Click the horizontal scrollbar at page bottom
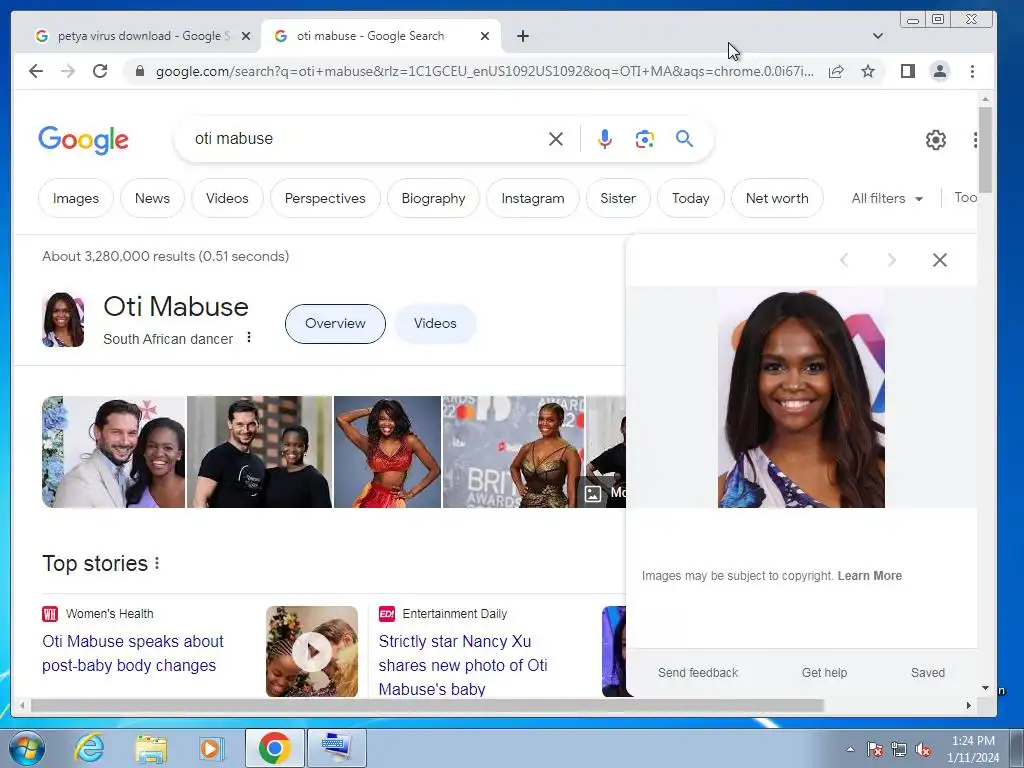Viewport: 1024px width, 768px height. (x=427, y=705)
